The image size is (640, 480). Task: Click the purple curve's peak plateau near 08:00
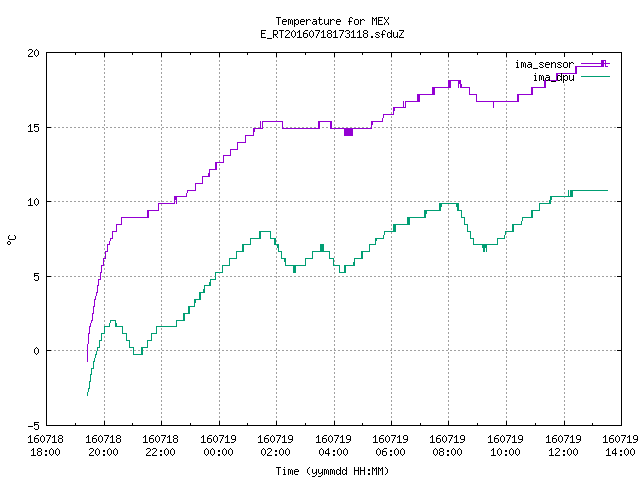coord(454,81)
